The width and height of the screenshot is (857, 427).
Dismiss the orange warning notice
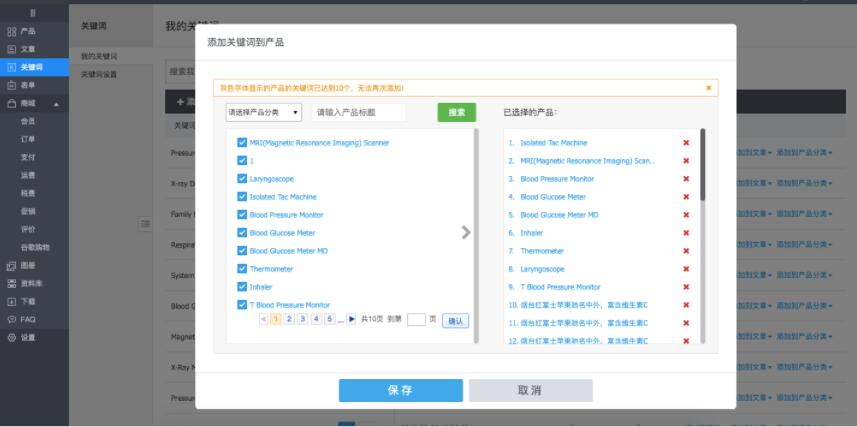(709, 88)
